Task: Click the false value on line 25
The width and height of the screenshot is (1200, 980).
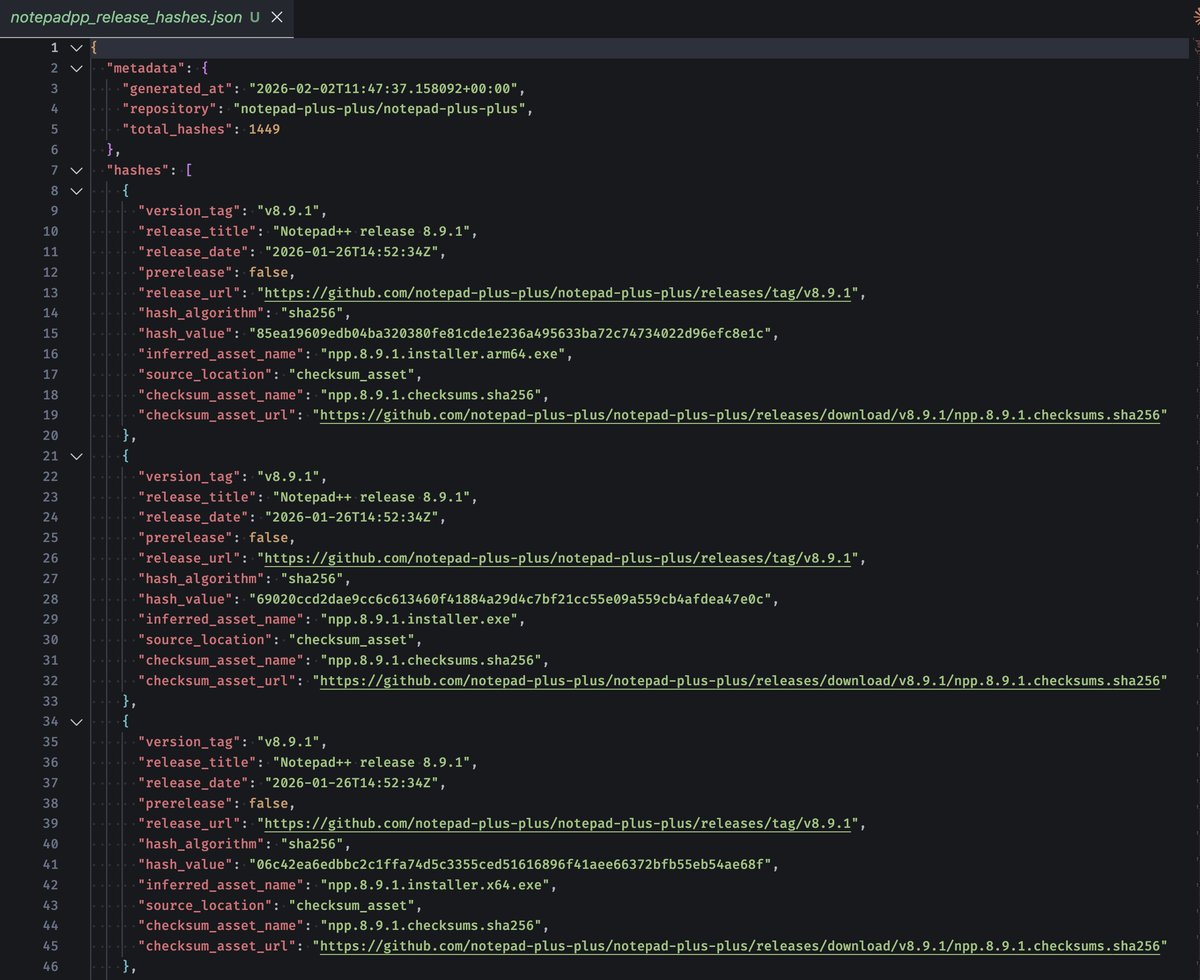Action: tap(268, 538)
